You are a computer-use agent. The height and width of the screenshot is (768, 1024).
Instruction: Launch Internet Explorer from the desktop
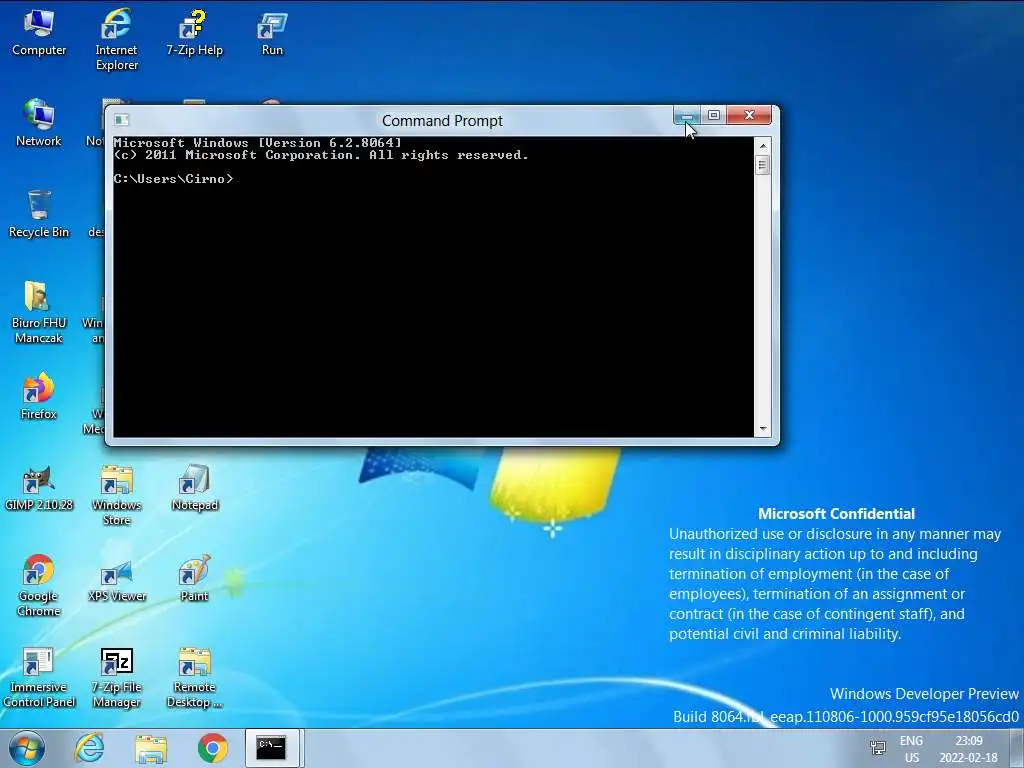tap(116, 39)
